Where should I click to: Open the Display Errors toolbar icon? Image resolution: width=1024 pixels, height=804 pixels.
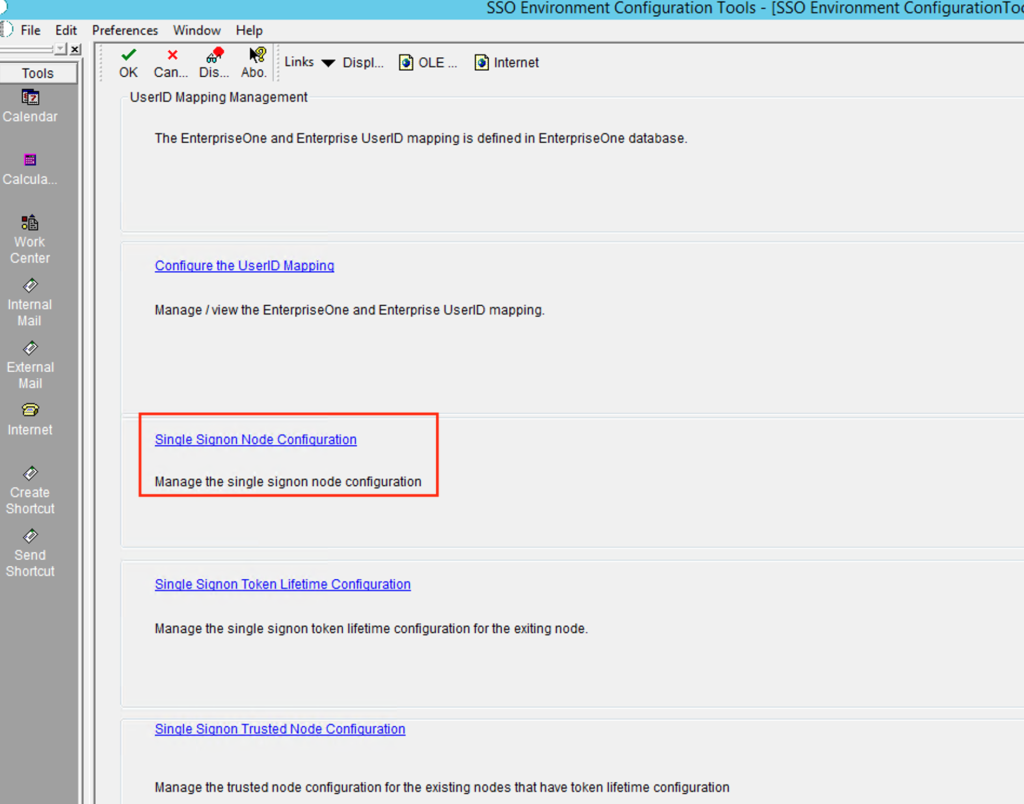coord(214,55)
